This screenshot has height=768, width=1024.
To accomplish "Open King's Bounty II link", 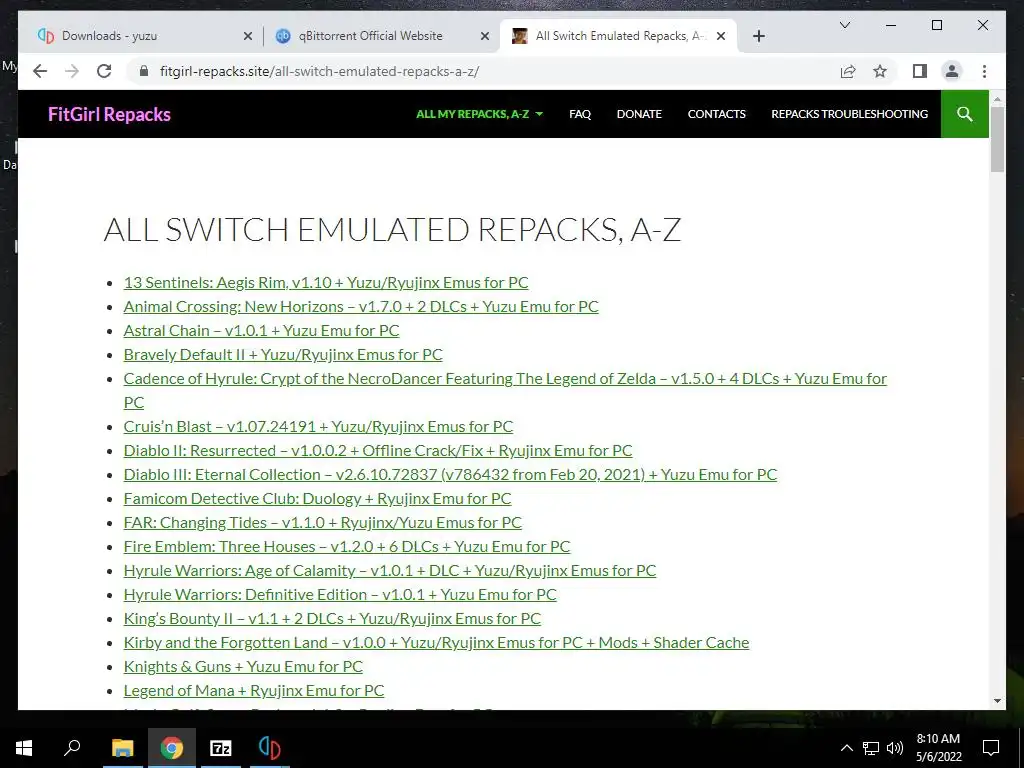I will coord(332,618).
